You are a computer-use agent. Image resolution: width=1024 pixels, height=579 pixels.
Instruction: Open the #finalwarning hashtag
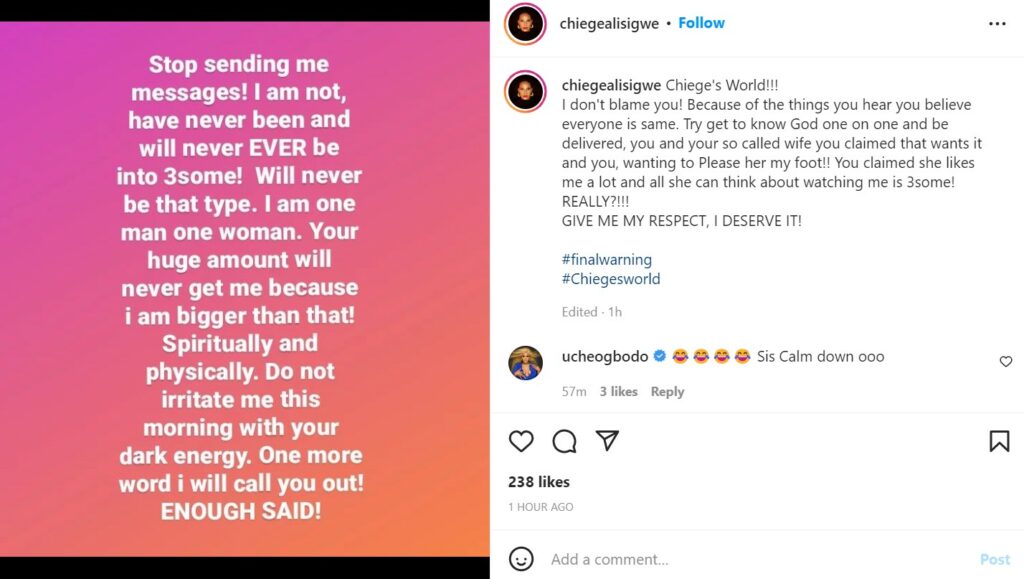tap(607, 259)
